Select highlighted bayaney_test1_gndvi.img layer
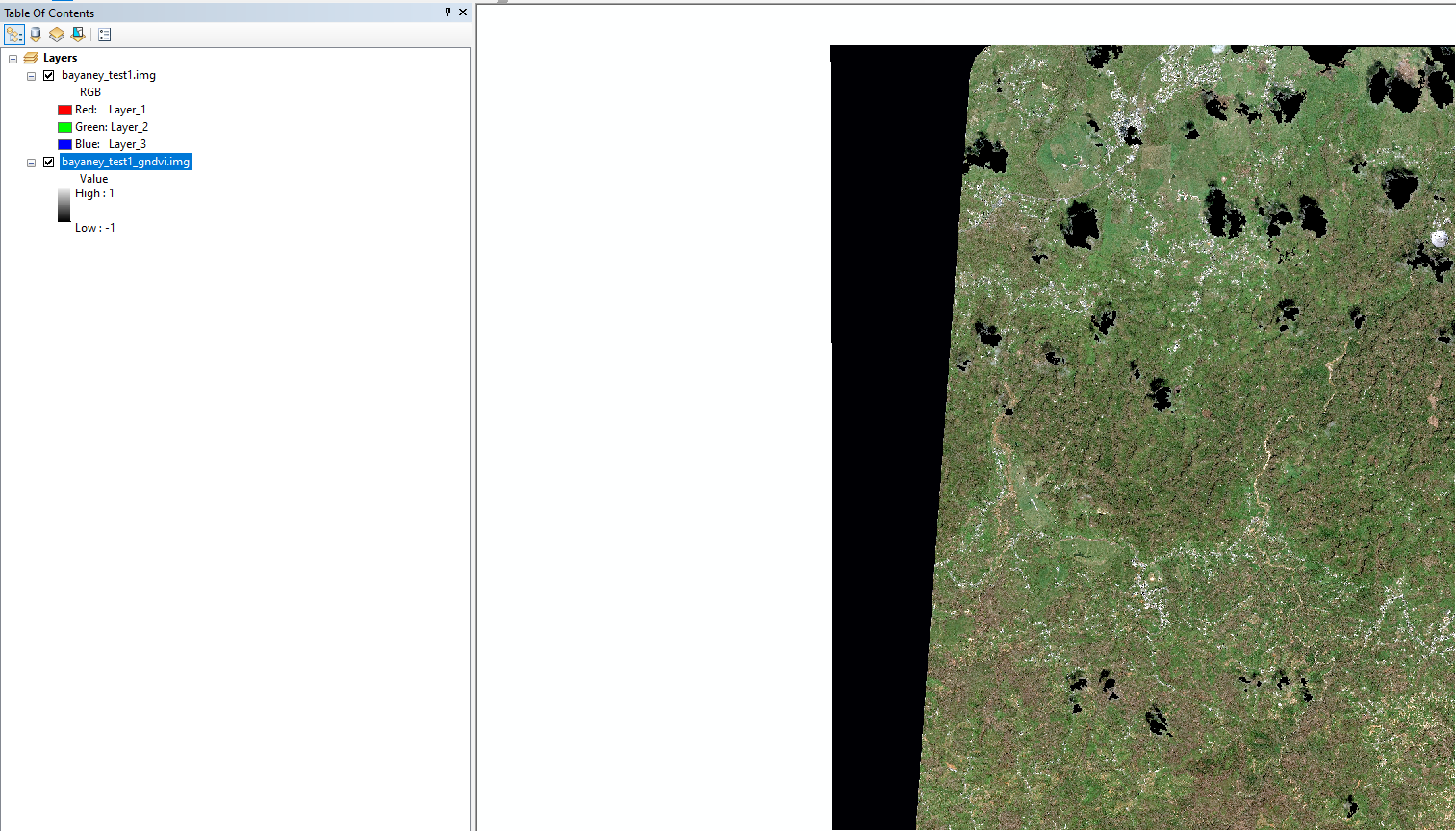Screen dimensions: 1456x831 [x=125, y=162]
